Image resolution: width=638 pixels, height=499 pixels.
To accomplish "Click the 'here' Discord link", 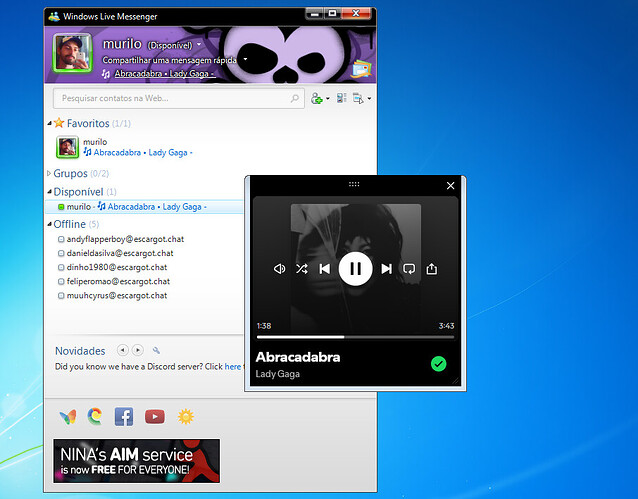I will (233, 367).
